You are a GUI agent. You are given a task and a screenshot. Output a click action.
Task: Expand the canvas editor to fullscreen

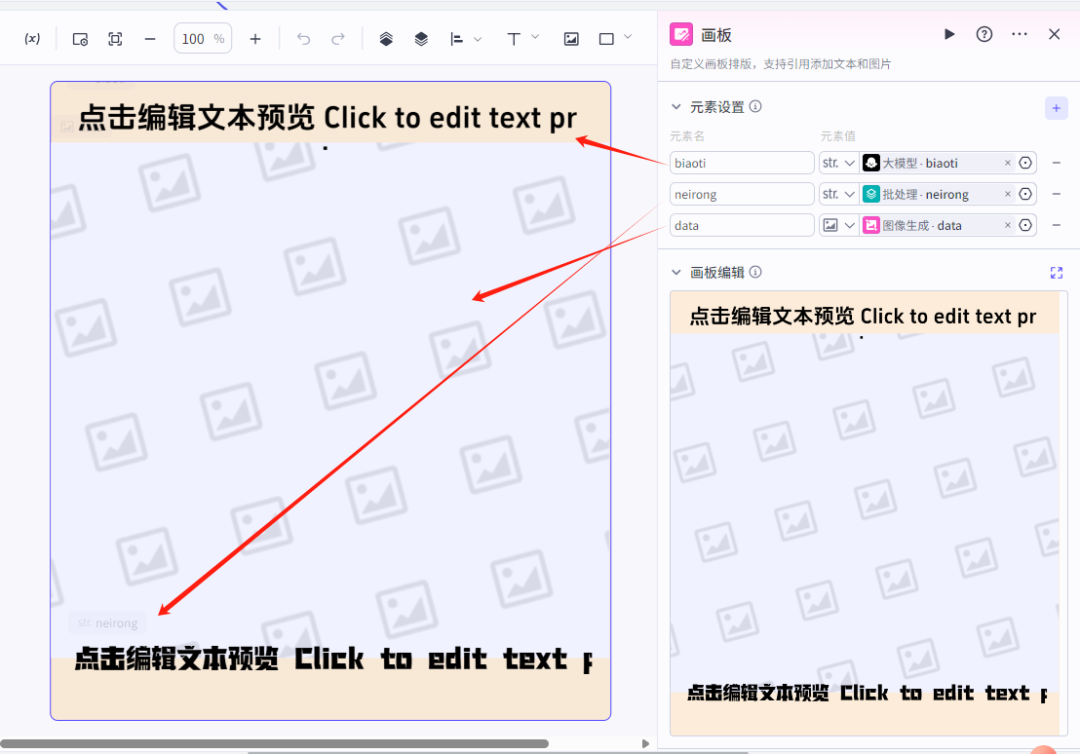[1056, 273]
